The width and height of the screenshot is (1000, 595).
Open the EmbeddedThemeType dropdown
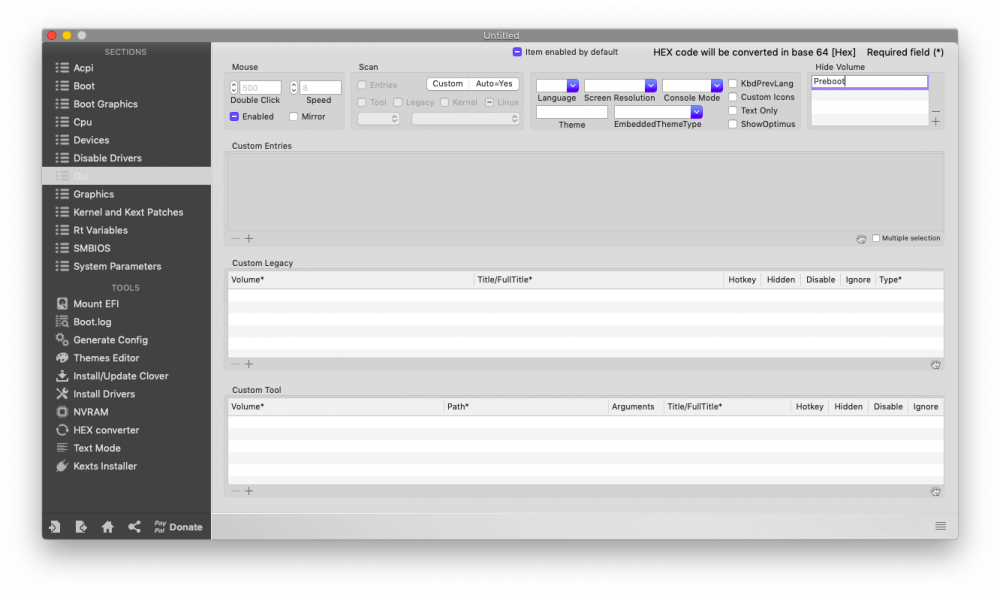696,112
